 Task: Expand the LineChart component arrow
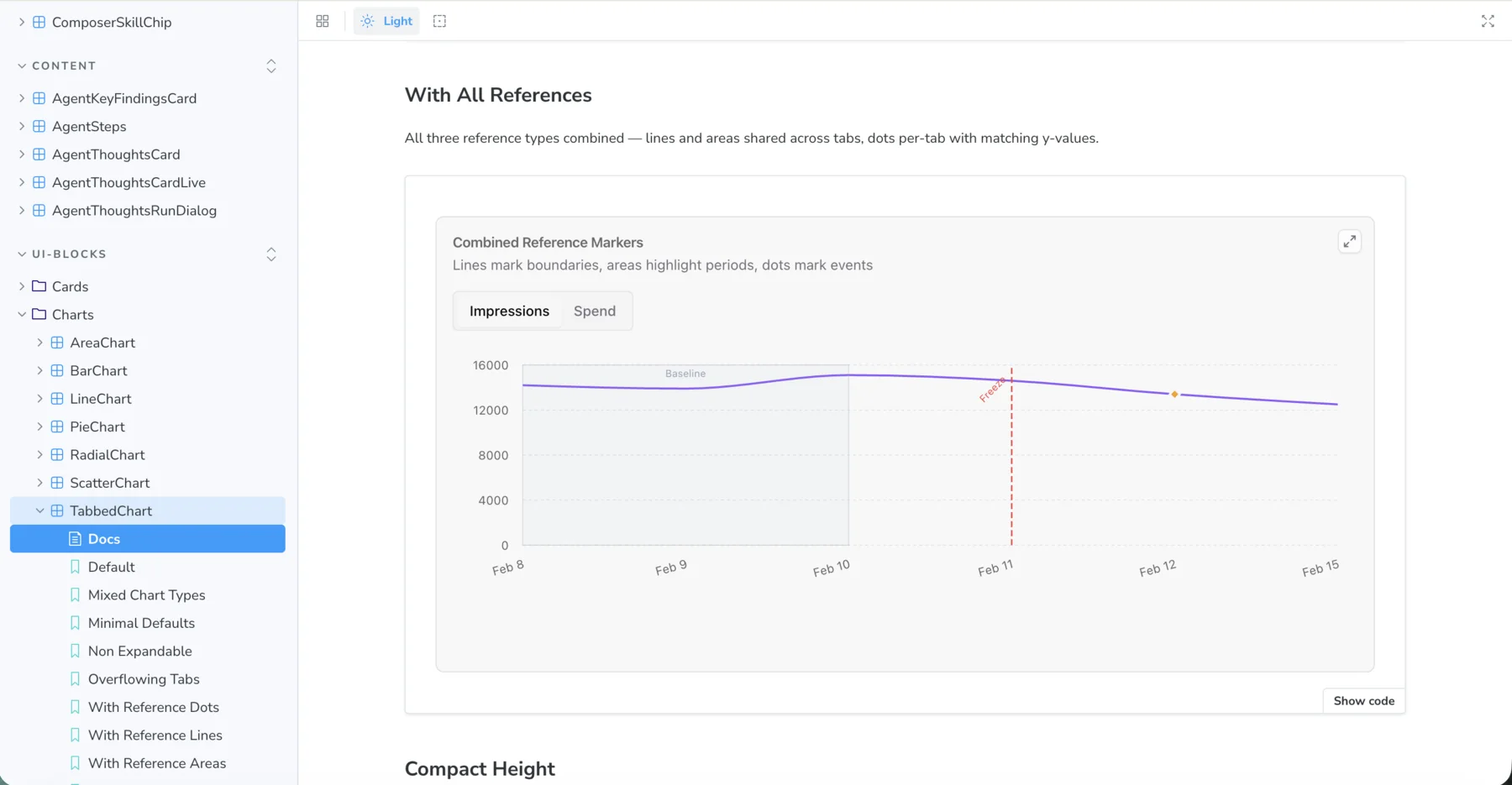39,399
